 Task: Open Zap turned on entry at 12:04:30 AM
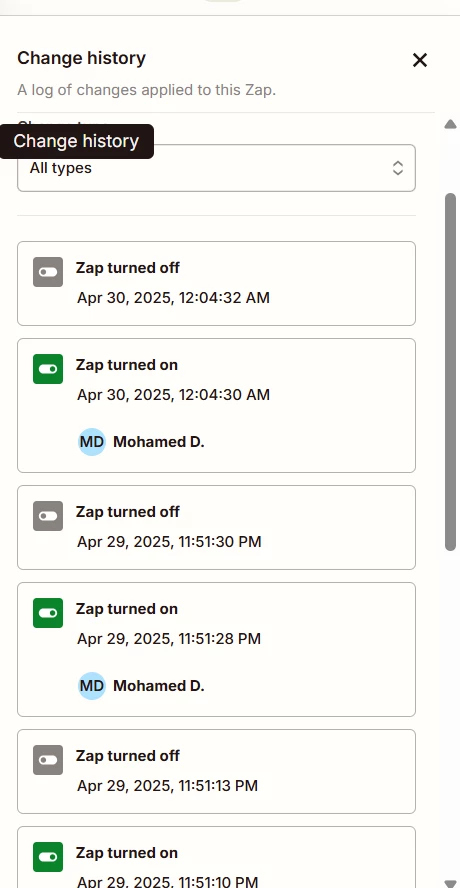pos(216,405)
